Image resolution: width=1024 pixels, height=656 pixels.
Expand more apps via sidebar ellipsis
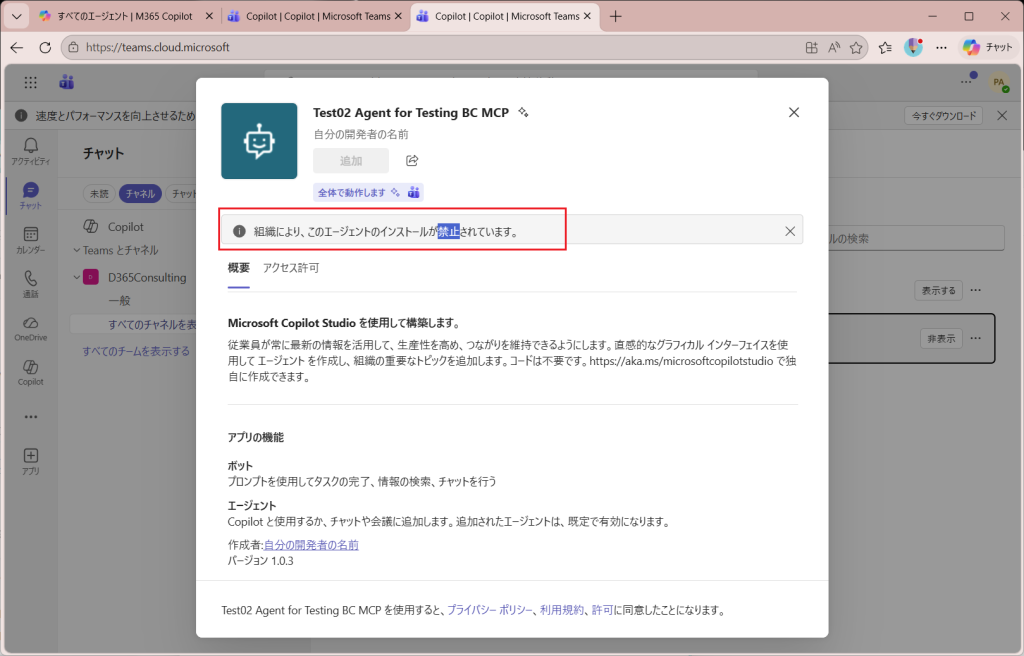point(30,417)
